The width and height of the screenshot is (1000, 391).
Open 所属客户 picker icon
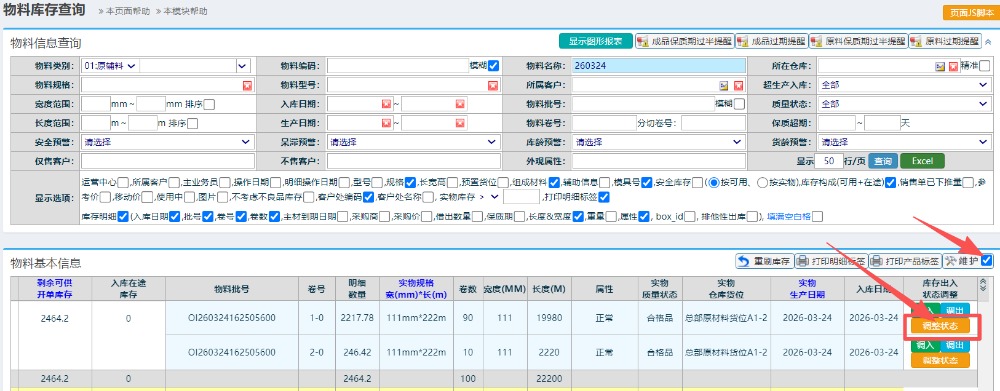click(724, 85)
